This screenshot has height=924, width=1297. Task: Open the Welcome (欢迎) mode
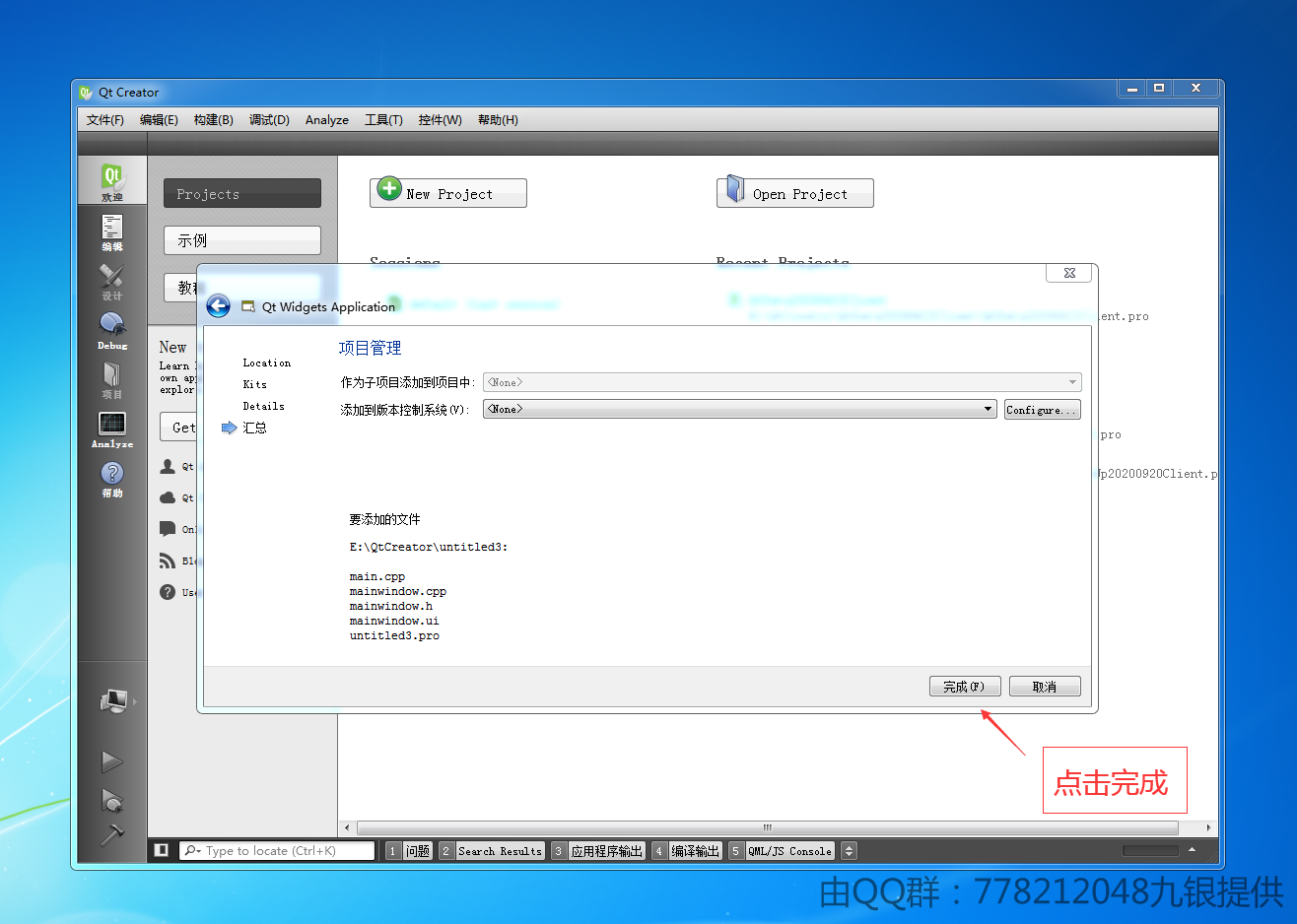(x=112, y=181)
